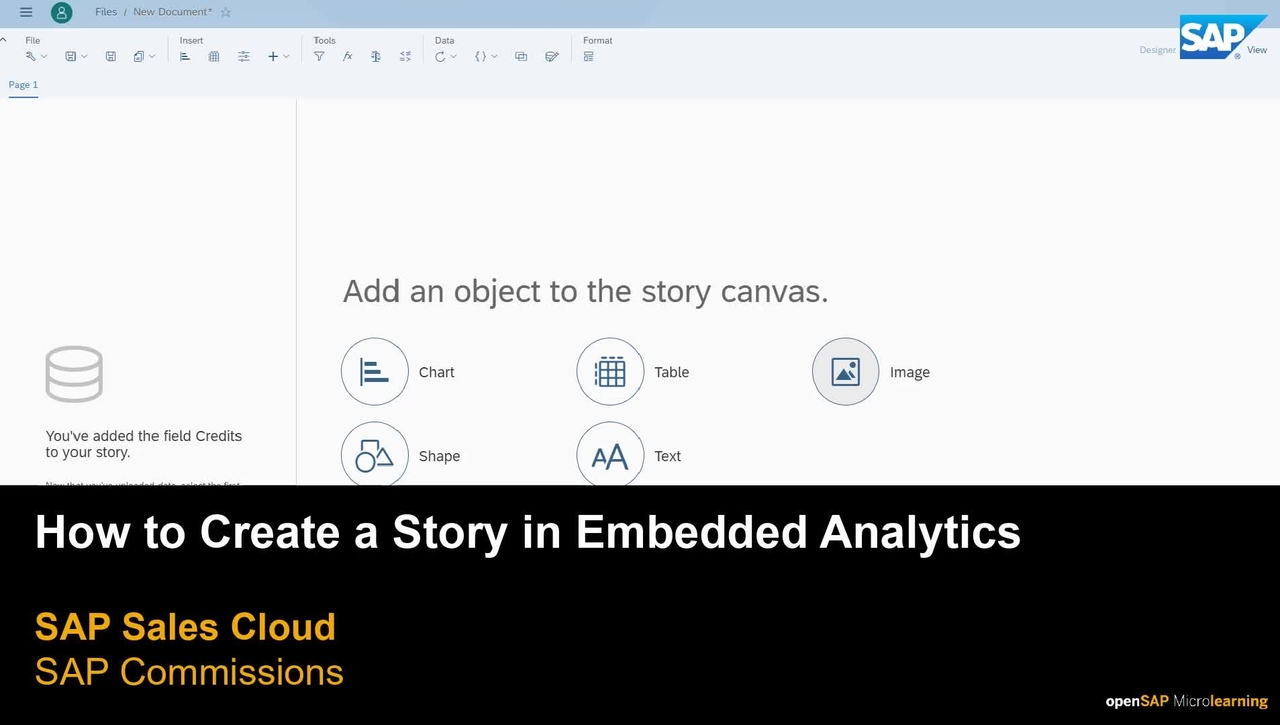Add Text via round AA icon
The image size is (1280, 725).
(610, 455)
